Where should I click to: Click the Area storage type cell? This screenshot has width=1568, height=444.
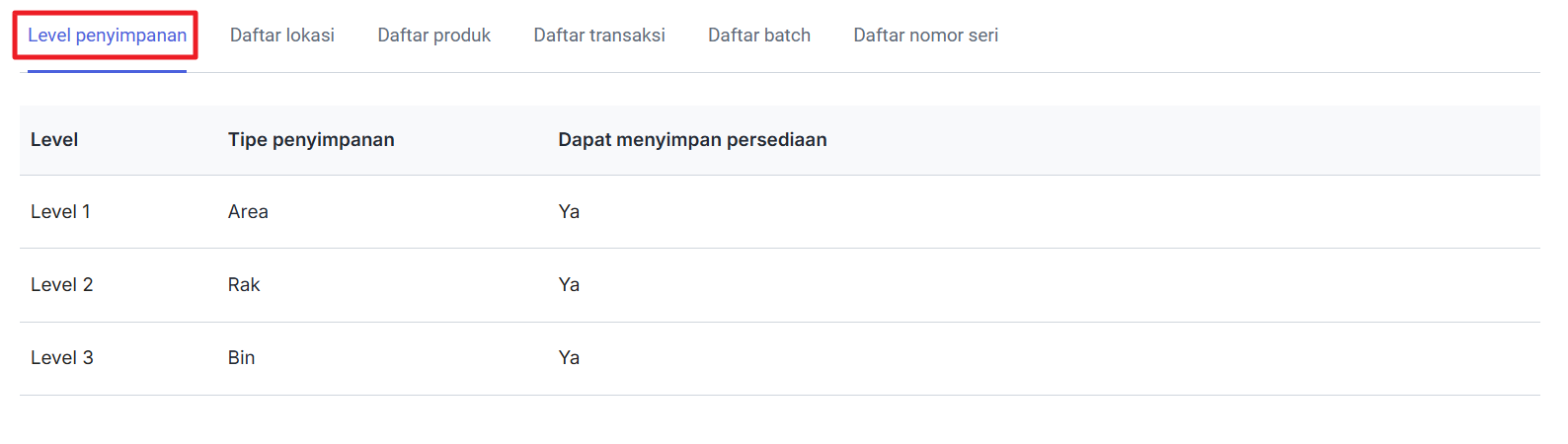tap(248, 212)
